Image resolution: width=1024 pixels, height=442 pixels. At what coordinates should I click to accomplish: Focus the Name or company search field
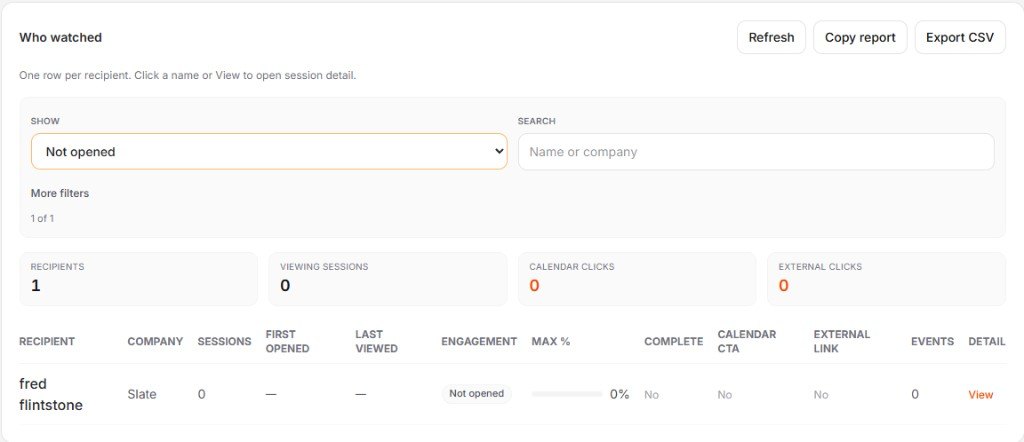756,151
